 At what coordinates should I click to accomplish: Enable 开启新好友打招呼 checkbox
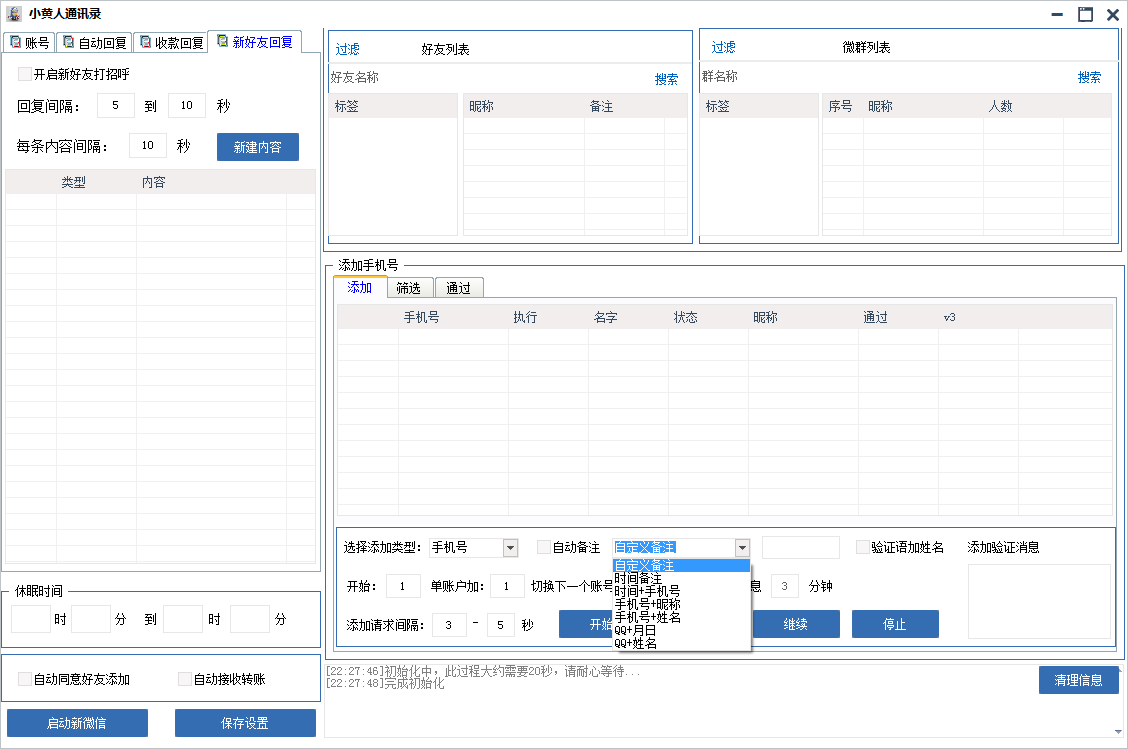point(25,74)
